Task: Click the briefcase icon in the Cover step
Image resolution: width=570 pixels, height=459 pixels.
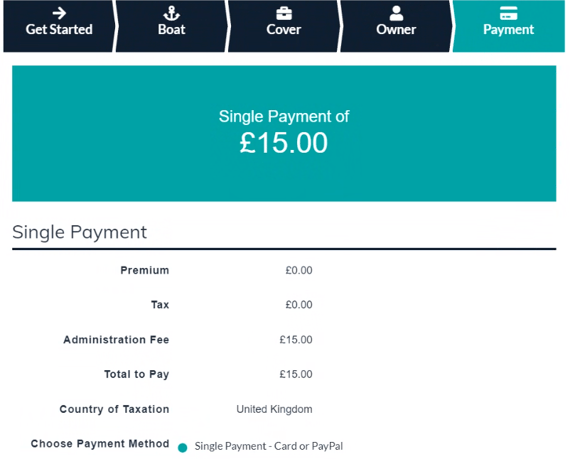Action: 284,13
